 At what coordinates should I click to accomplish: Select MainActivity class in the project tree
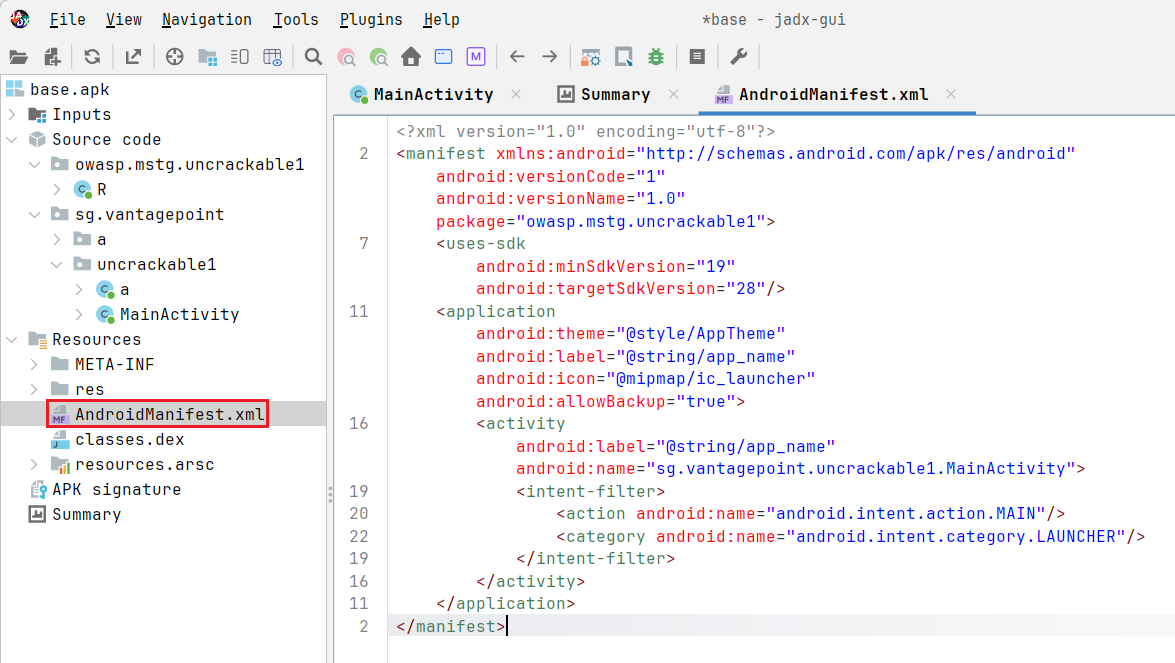[179, 315]
